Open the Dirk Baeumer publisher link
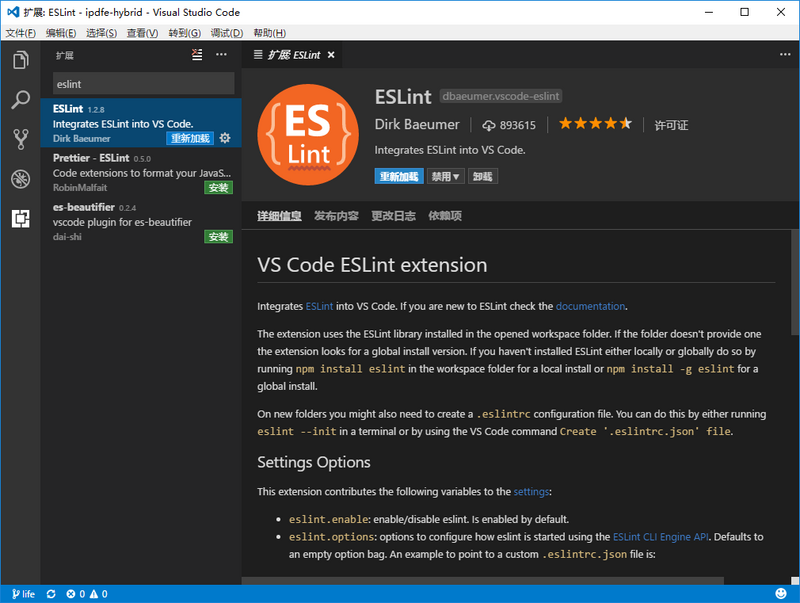Viewport: 800px width, 603px height. (x=417, y=124)
